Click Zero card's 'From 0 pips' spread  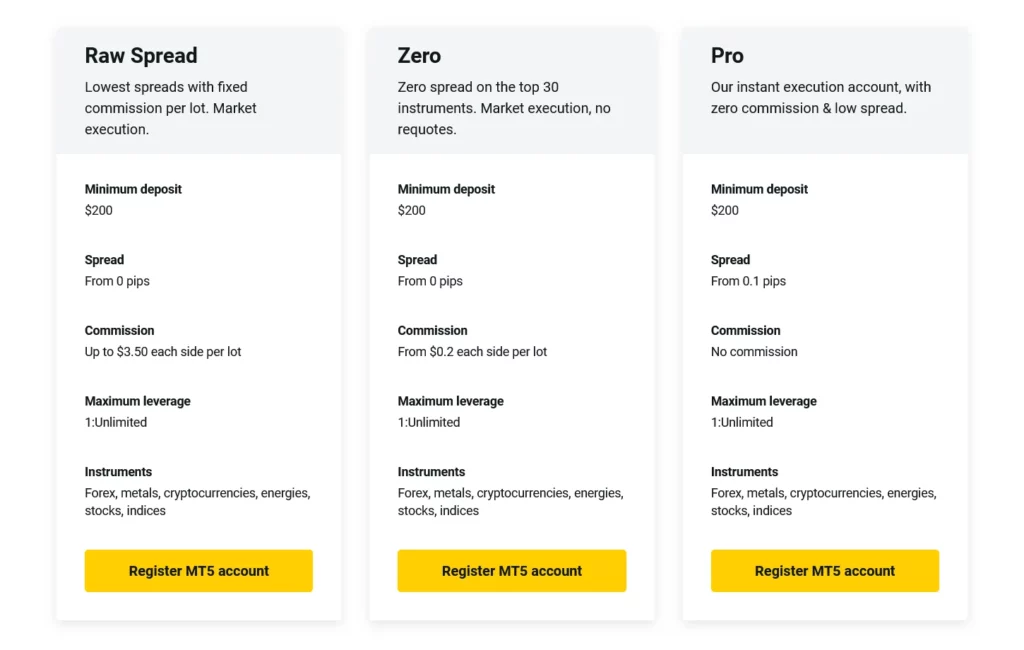[430, 281]
